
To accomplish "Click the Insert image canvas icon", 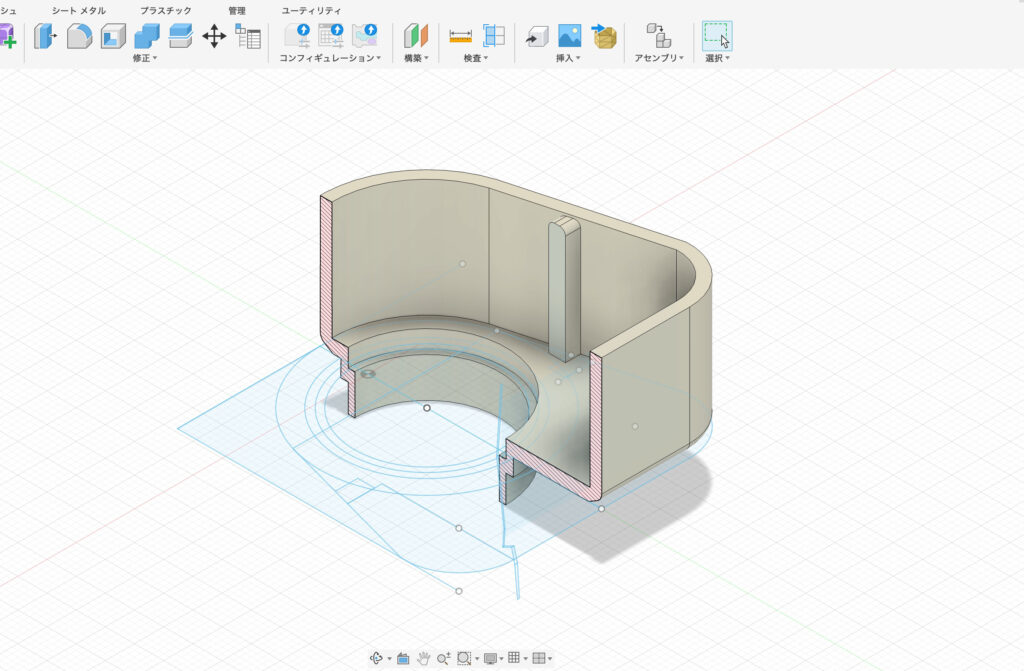I will click(x=569, y=37).
